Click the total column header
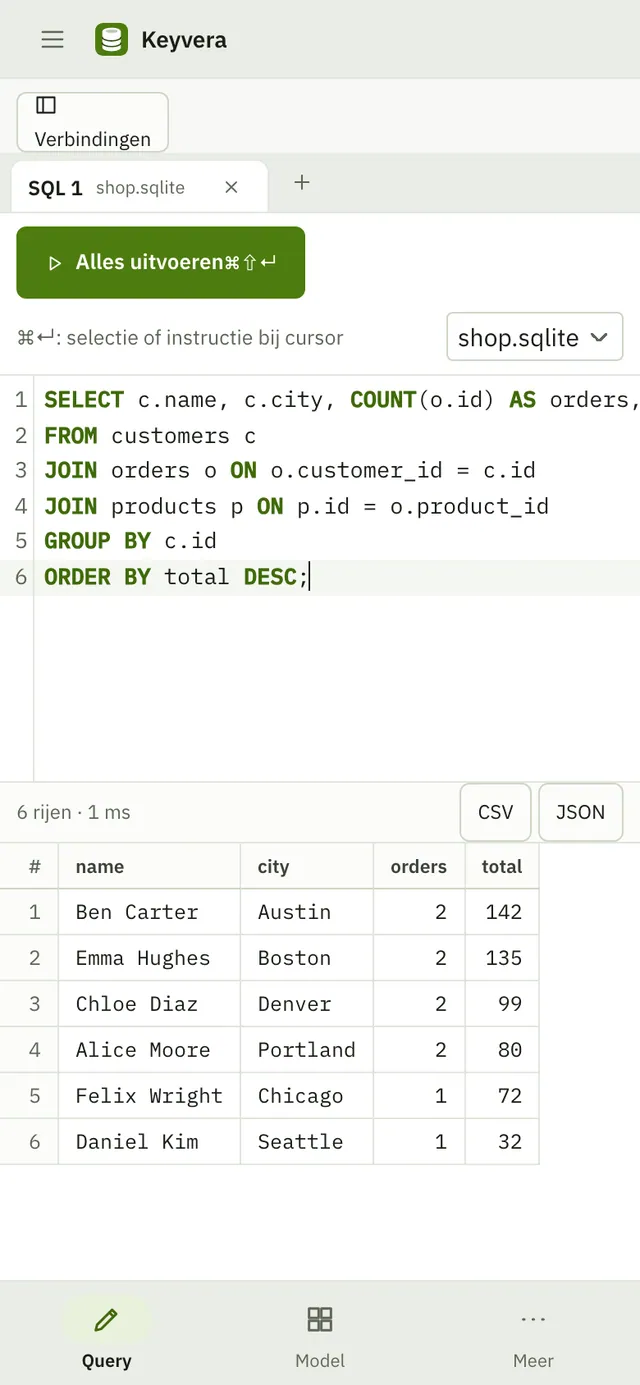 pyautogui.click(x=502, y=866)
